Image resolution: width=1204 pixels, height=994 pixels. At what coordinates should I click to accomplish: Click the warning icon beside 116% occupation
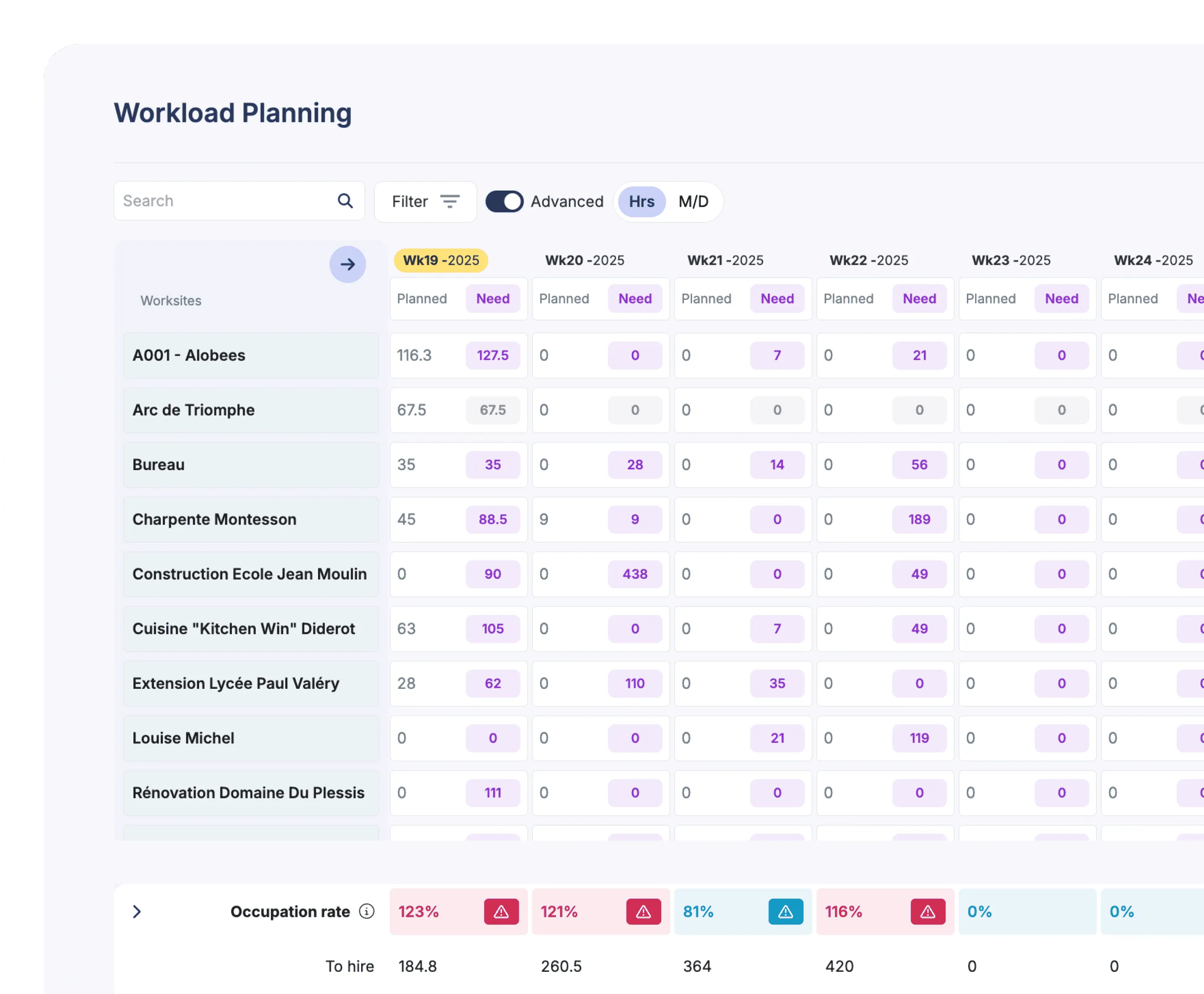[927, 912]
